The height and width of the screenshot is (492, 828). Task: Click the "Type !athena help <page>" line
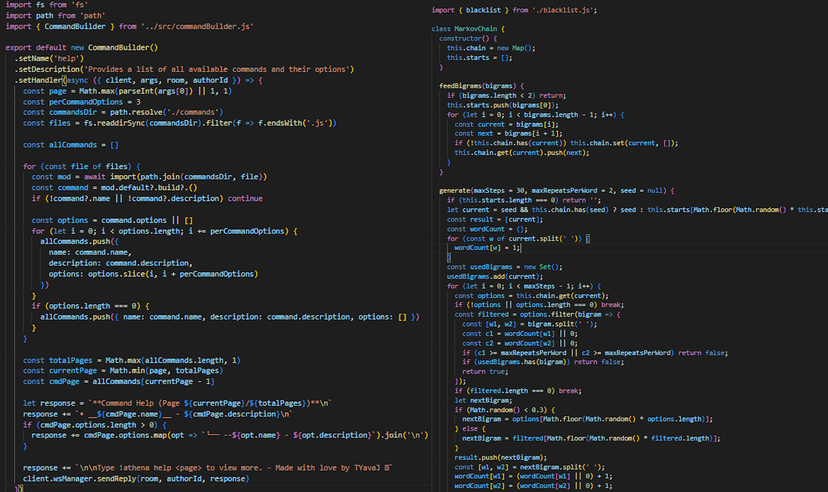[x=208, y=468]
